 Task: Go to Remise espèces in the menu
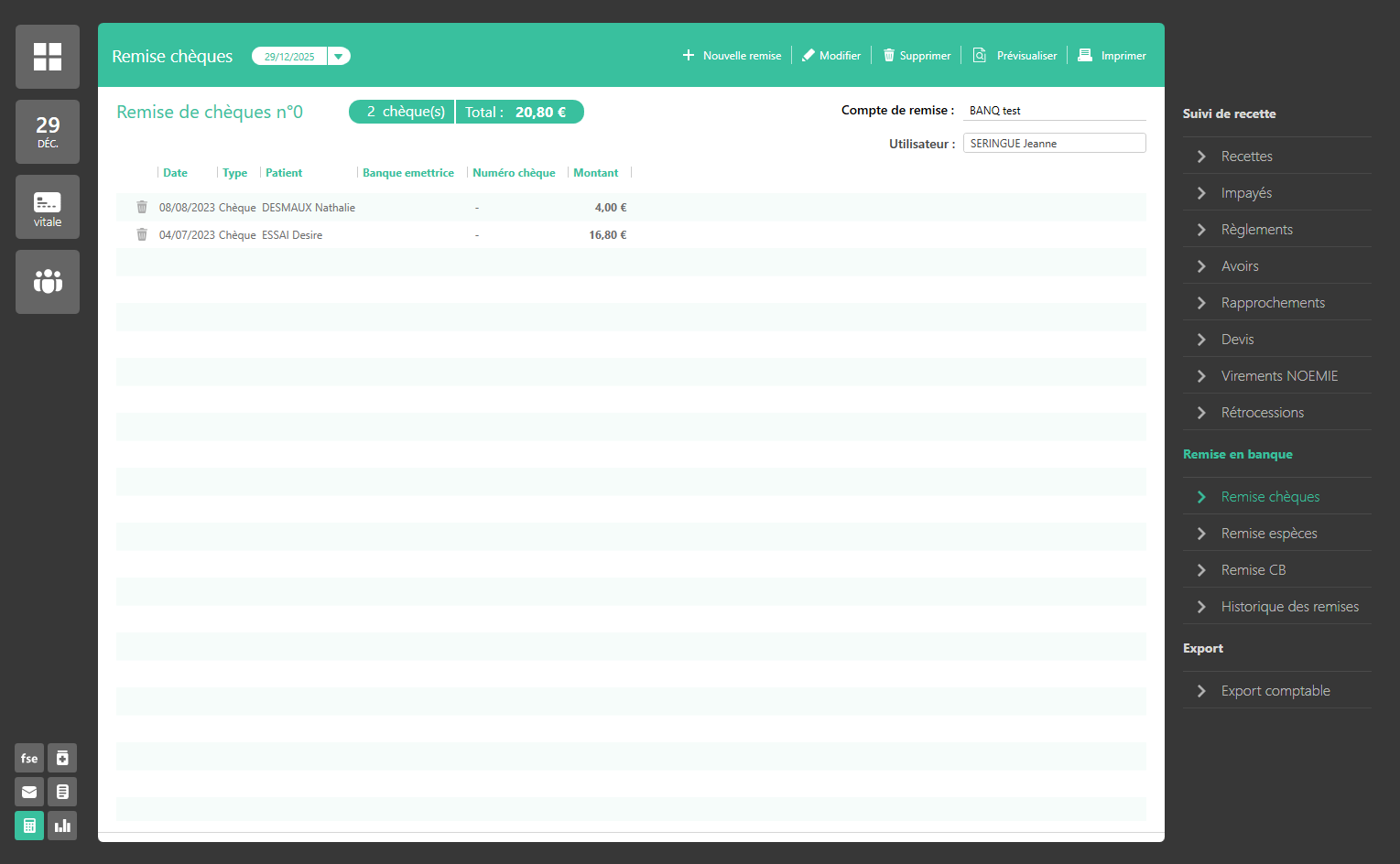point(1268,534)
